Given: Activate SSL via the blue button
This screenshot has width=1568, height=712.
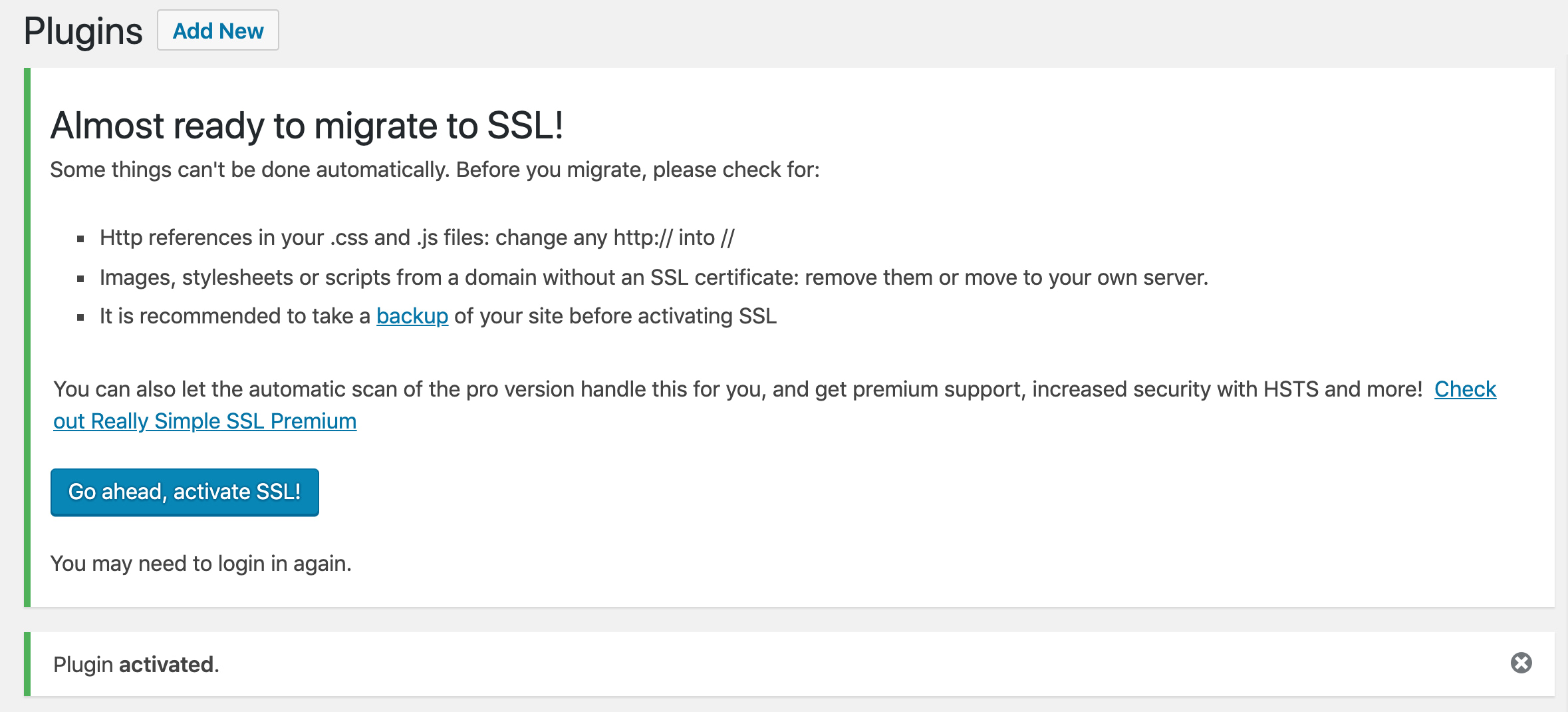Looking at the screenshot, I should click(184, 492).
